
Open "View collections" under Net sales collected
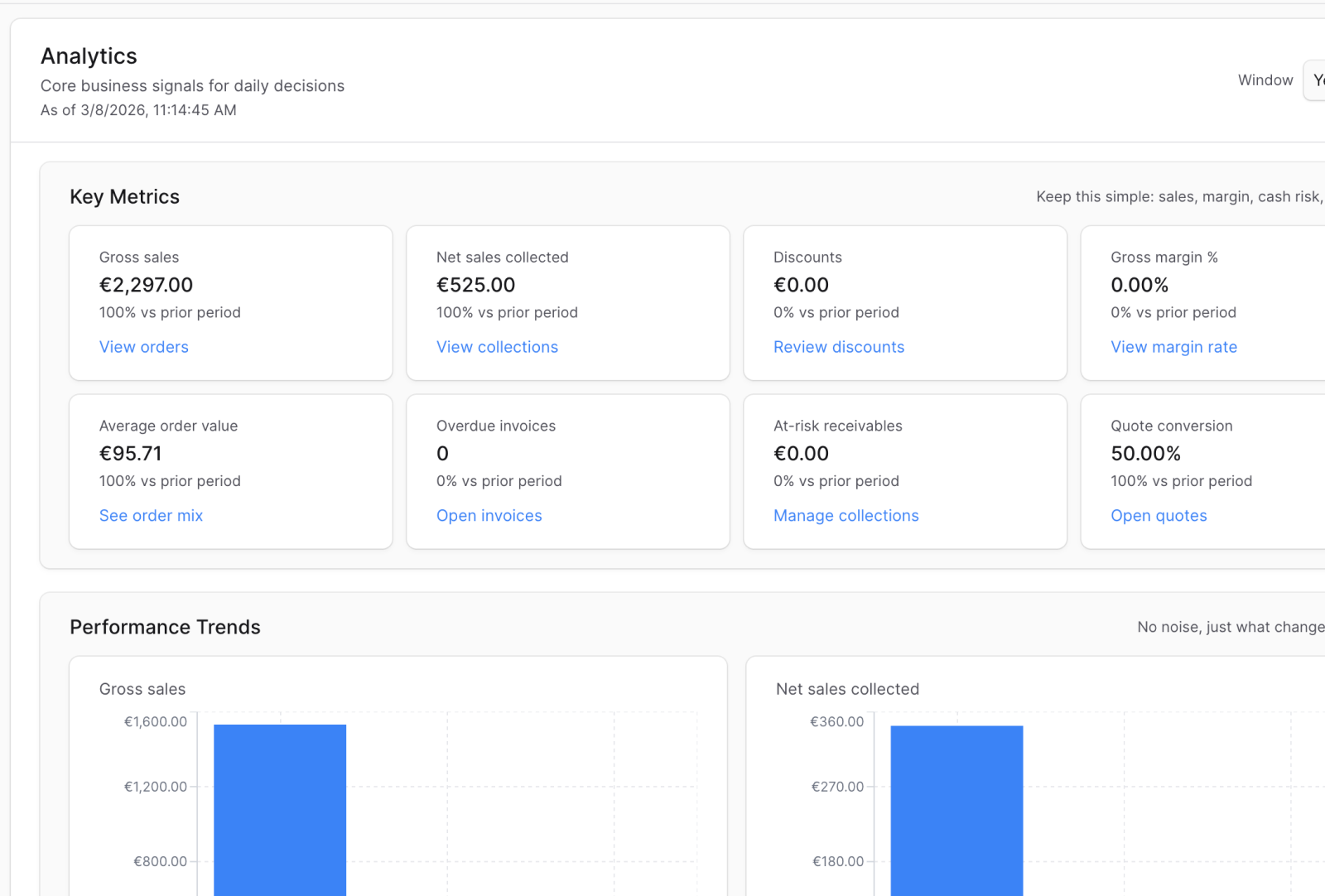497,347
